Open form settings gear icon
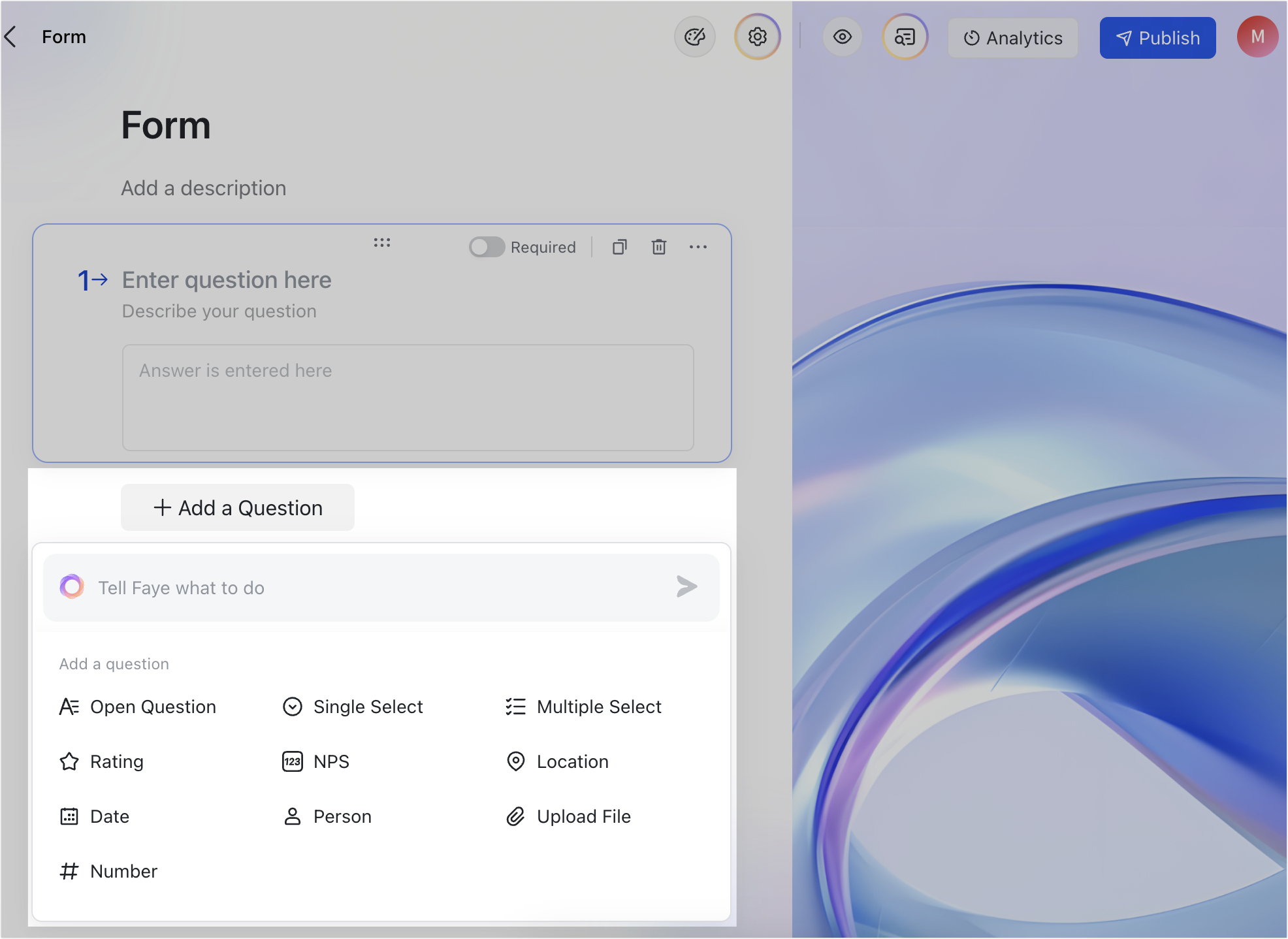The width and height of the screenshot is (1288, 939). (757, 37)
